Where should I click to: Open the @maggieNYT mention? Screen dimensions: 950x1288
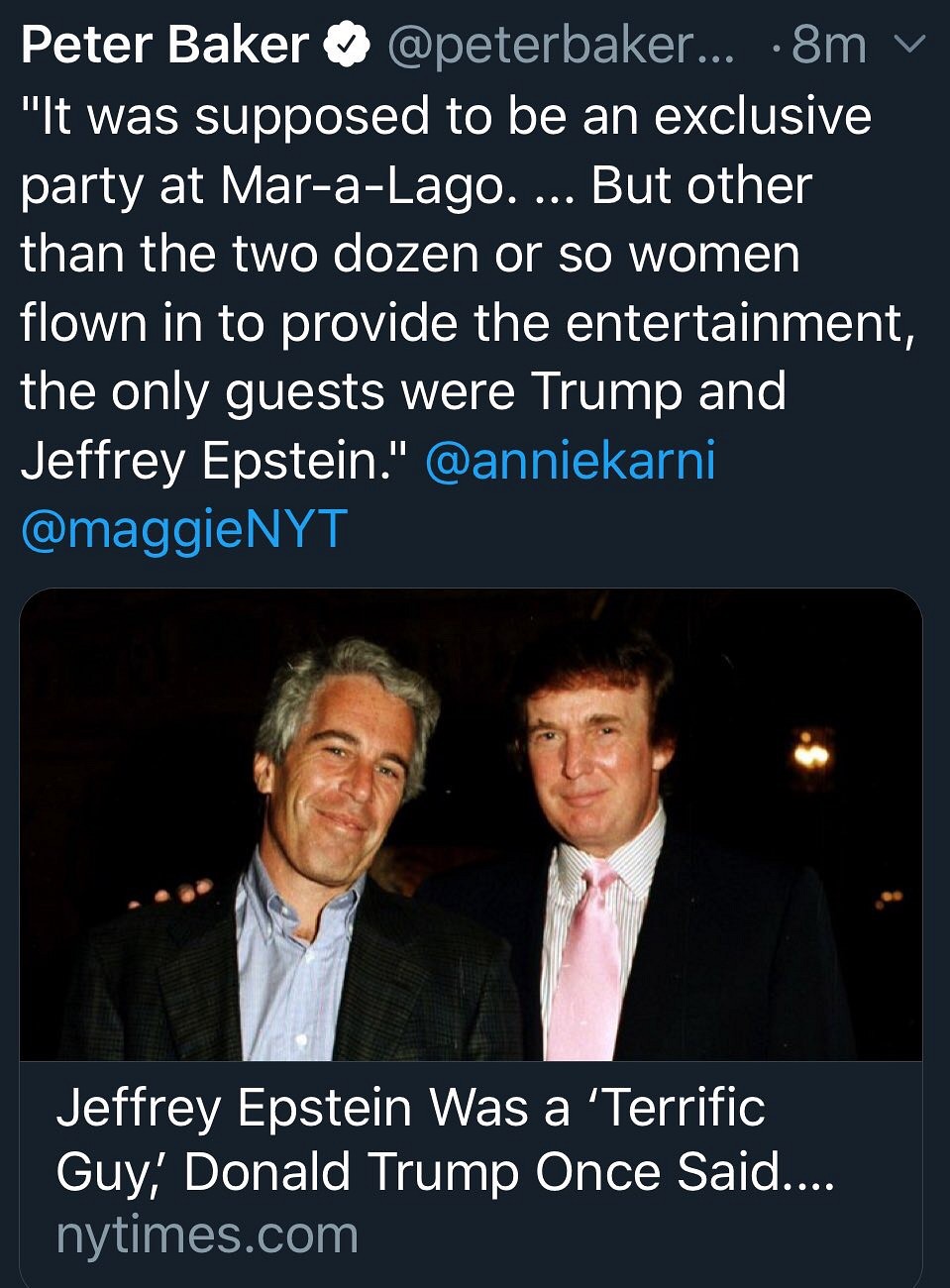(184, 530)
